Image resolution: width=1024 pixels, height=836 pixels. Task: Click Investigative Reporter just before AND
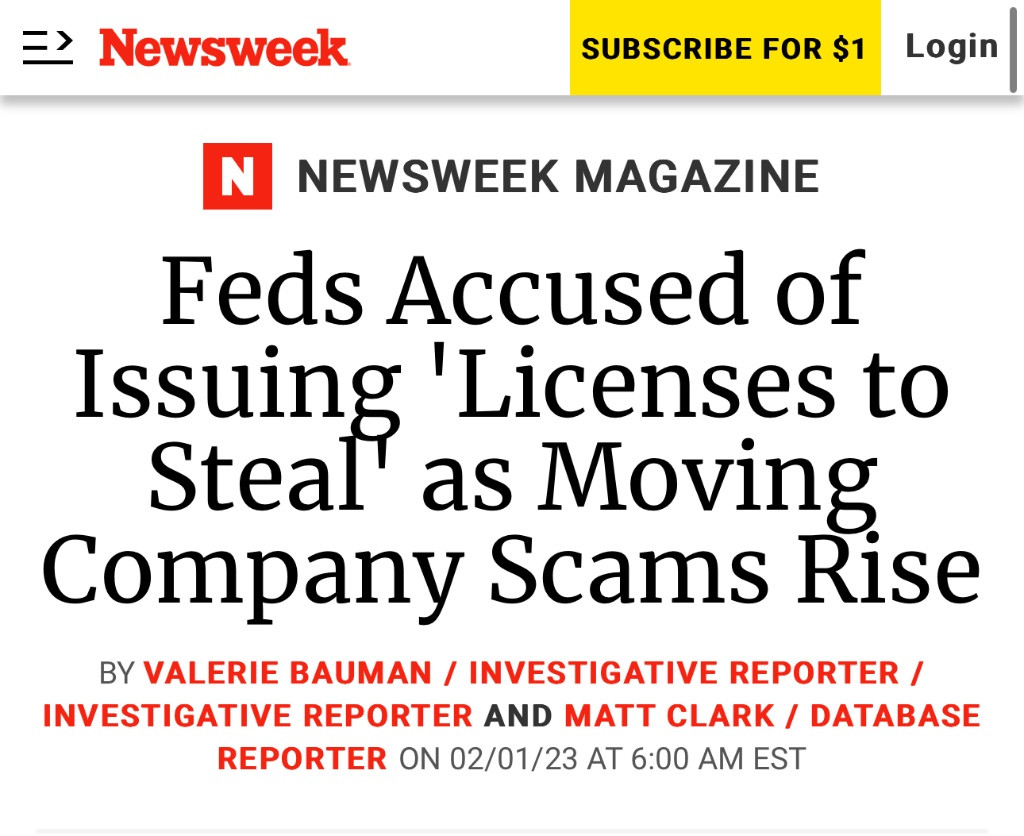(258, 716)
